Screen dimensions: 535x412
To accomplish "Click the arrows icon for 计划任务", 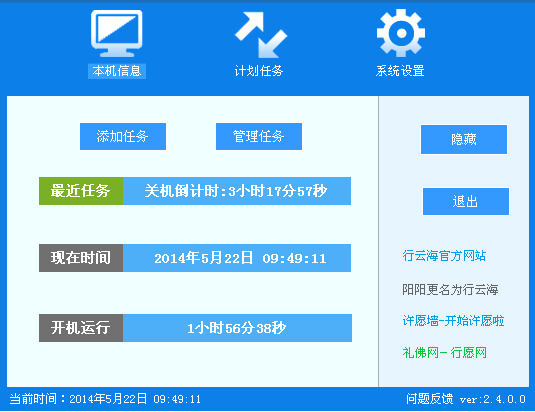I will 261,34.
